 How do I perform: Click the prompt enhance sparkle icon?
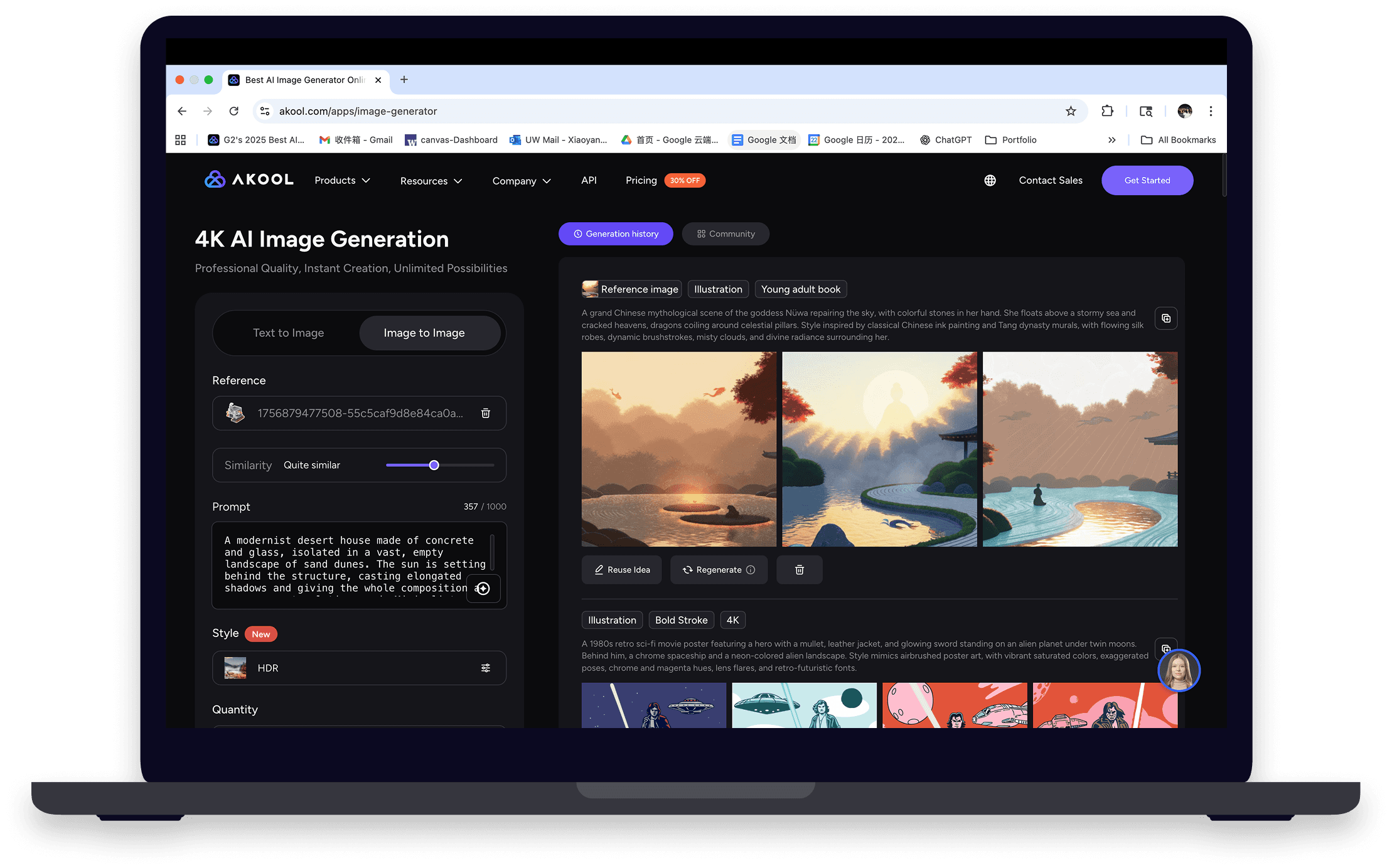483,589
